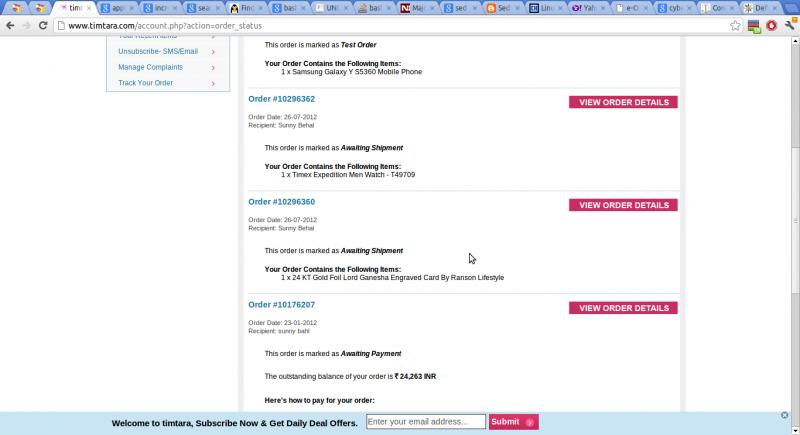Click the page icon in address bar
This screenshot has height=435, width=800.
point(61,25)
